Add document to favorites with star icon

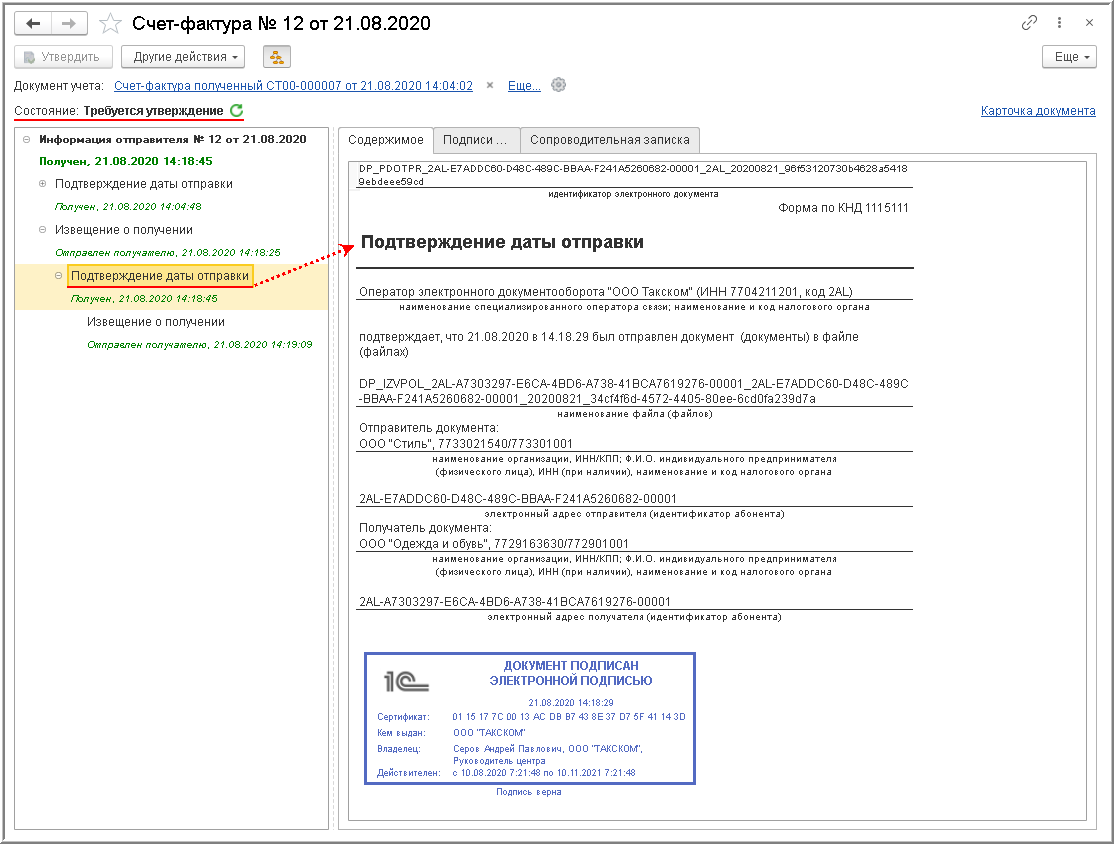(110, 23)
